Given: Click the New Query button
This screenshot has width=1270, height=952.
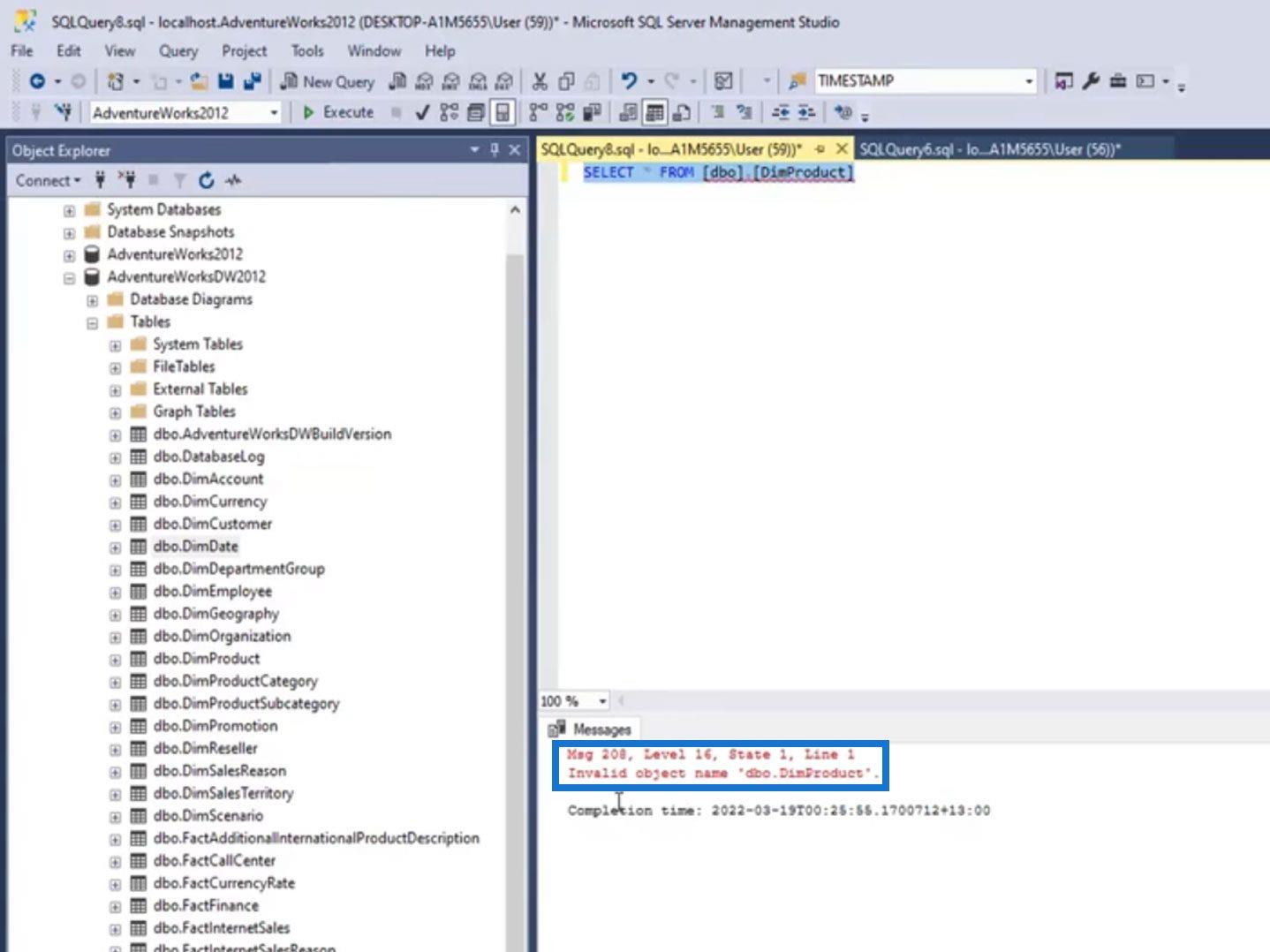Looking at the screenshot, I should pos(328,81).
